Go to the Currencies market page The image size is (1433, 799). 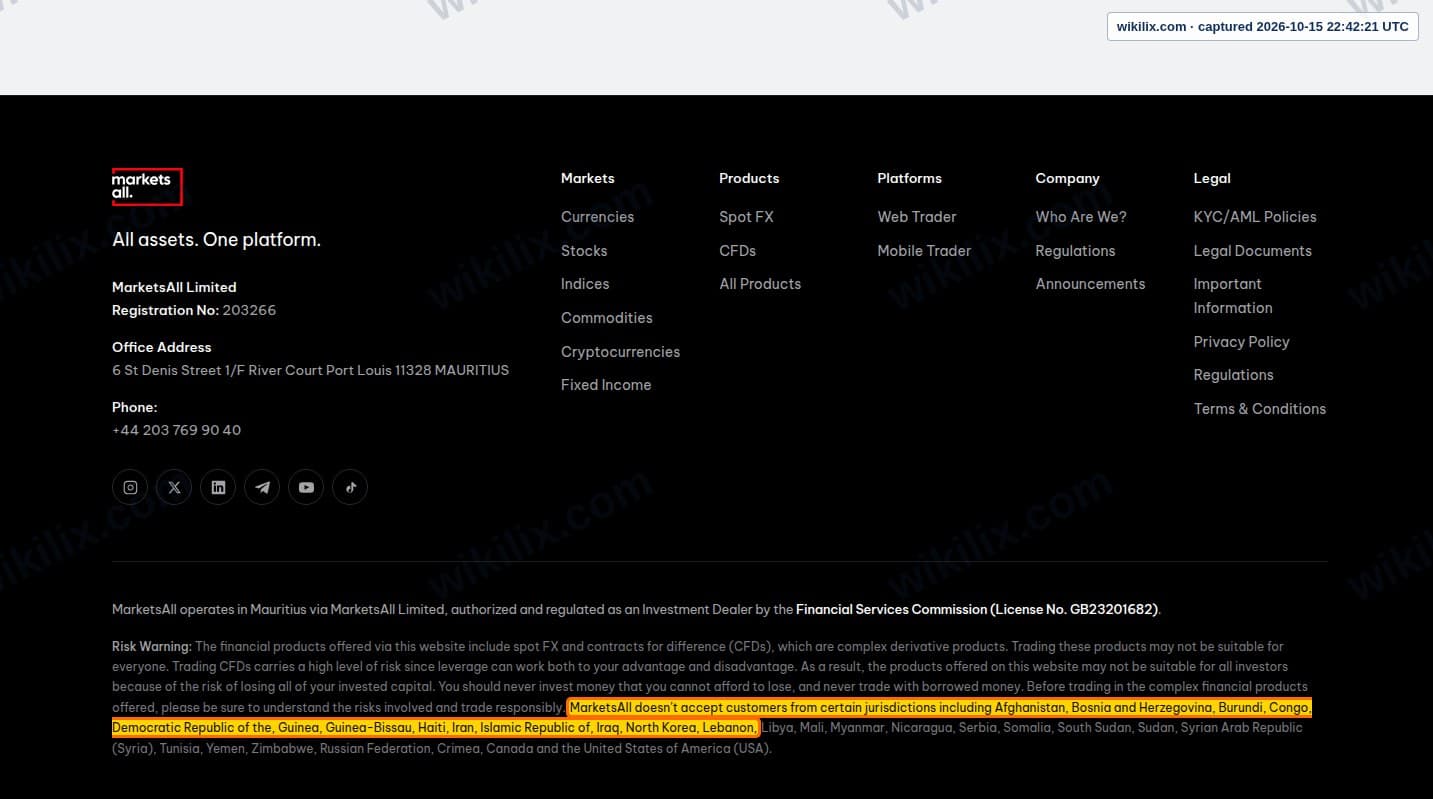(597, 217)
